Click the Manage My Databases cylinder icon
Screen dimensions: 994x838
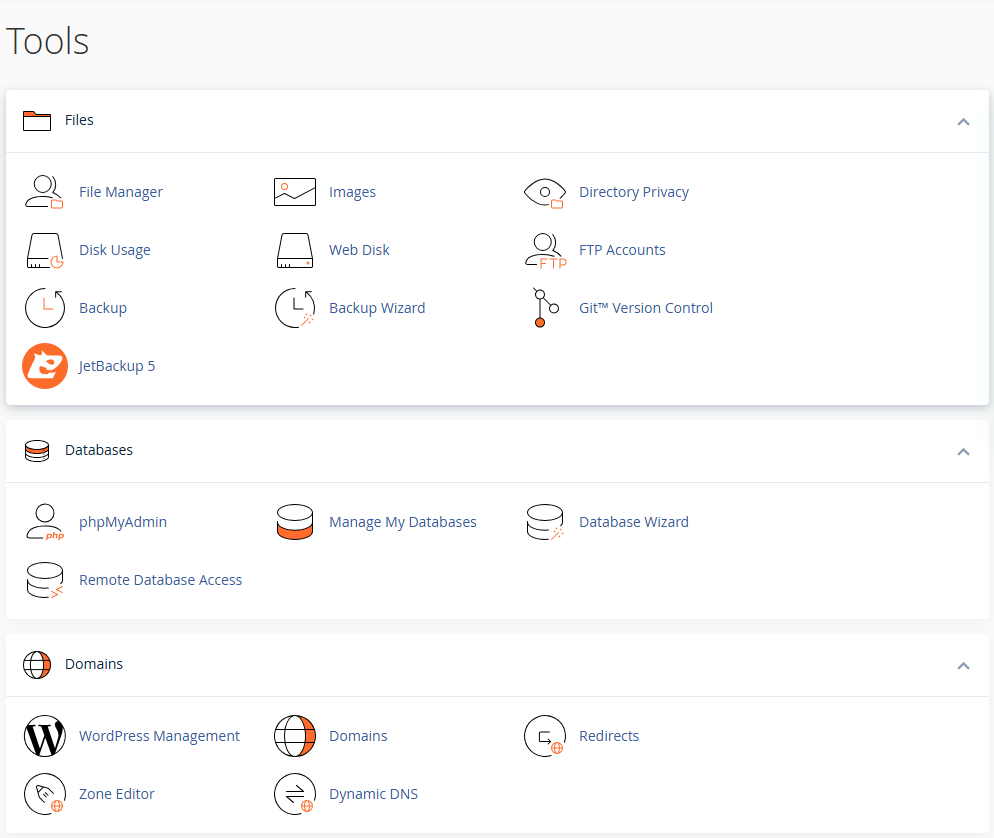pyautogui.click(x=295, y=522)
